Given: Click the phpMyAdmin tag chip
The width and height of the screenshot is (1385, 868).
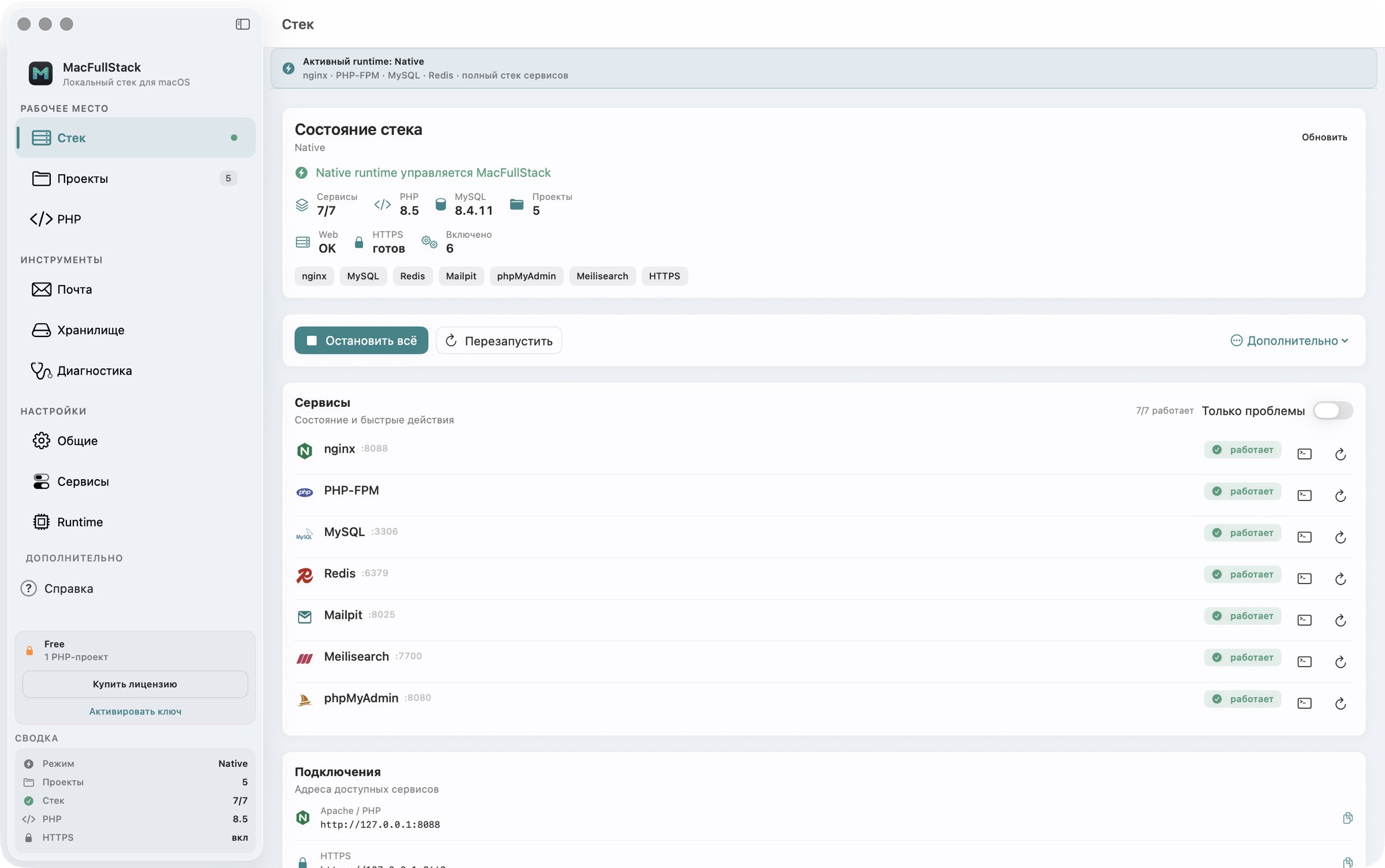Looking at the screenshot, I should [526, 276].
